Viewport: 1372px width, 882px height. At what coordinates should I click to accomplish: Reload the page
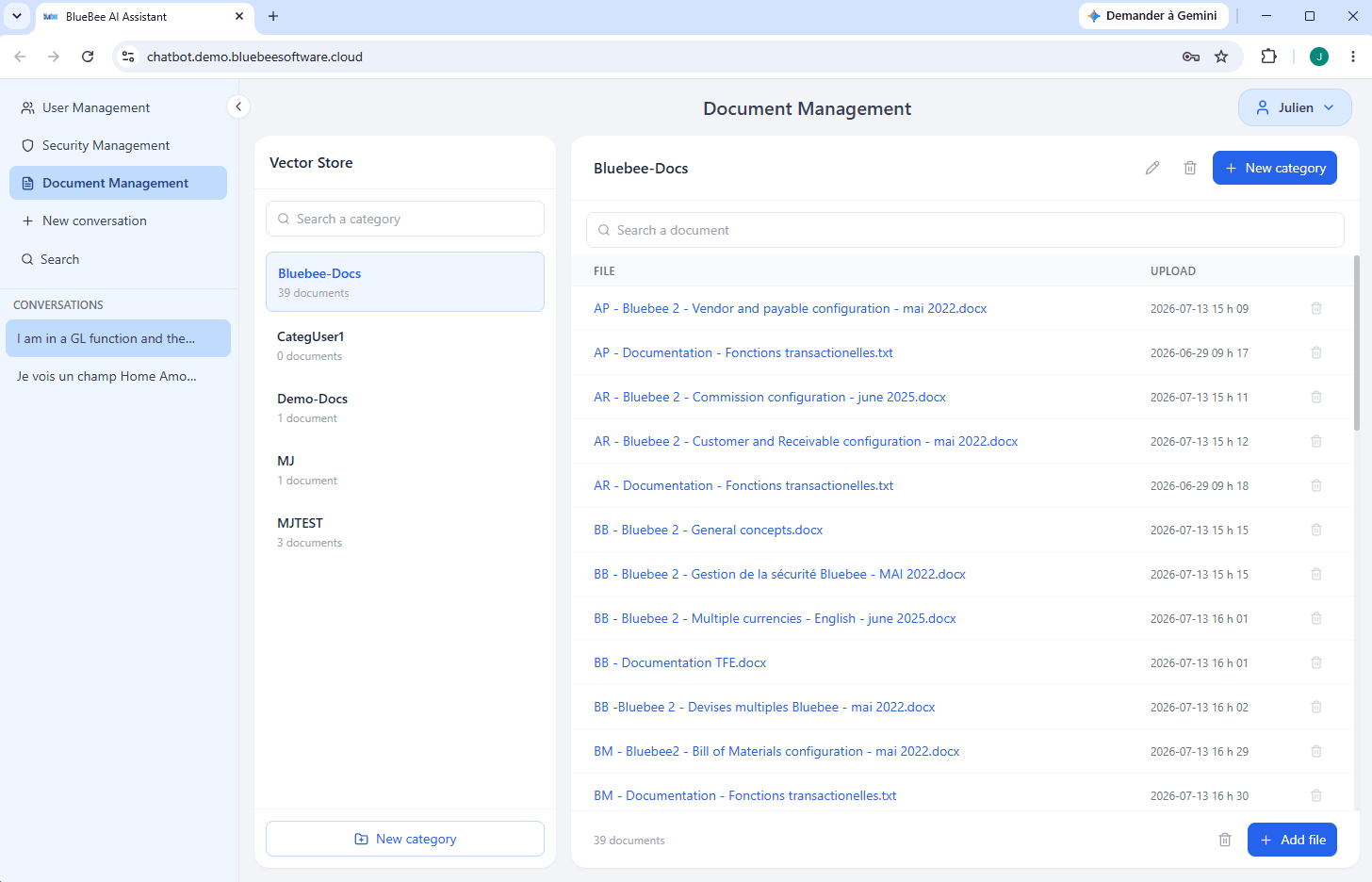[88, 57]
